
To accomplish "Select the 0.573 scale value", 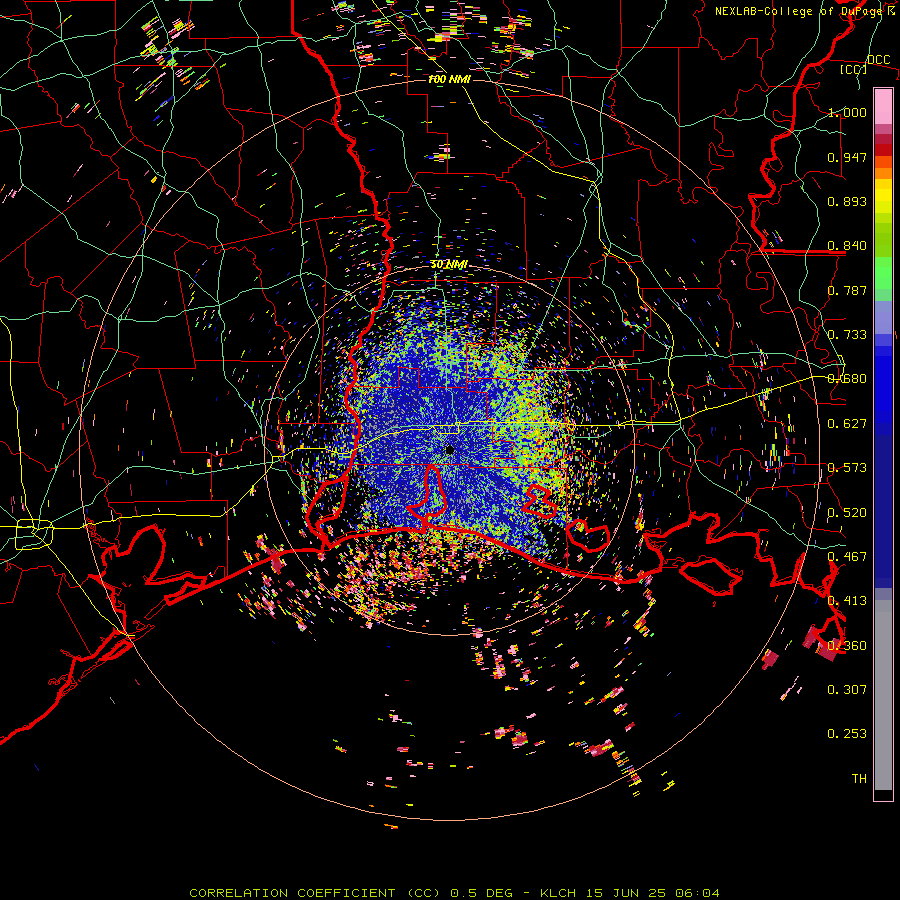I will coord(847,468).
